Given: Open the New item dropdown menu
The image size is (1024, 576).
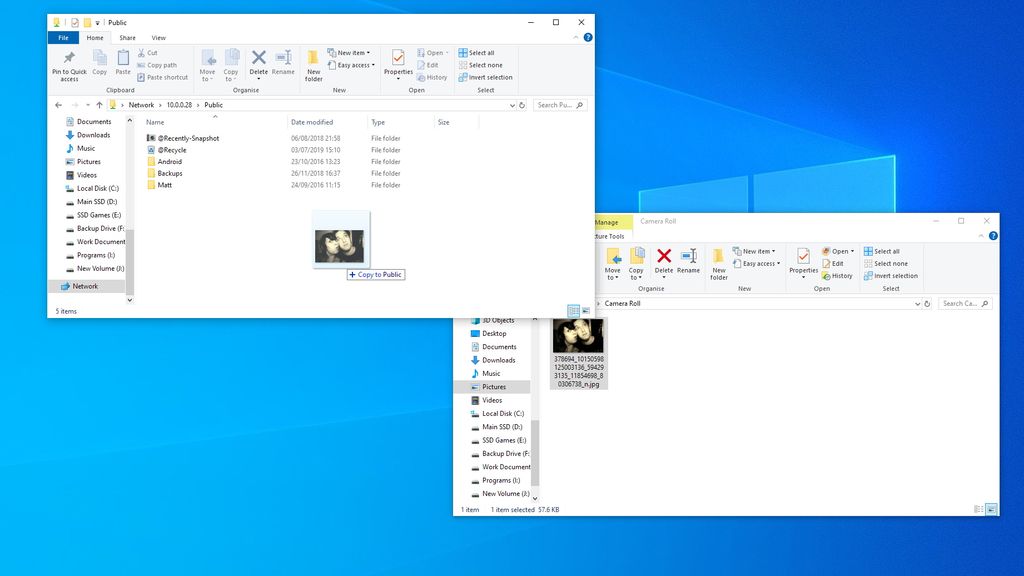Looking at the screenshot, I should coord(350,52).
